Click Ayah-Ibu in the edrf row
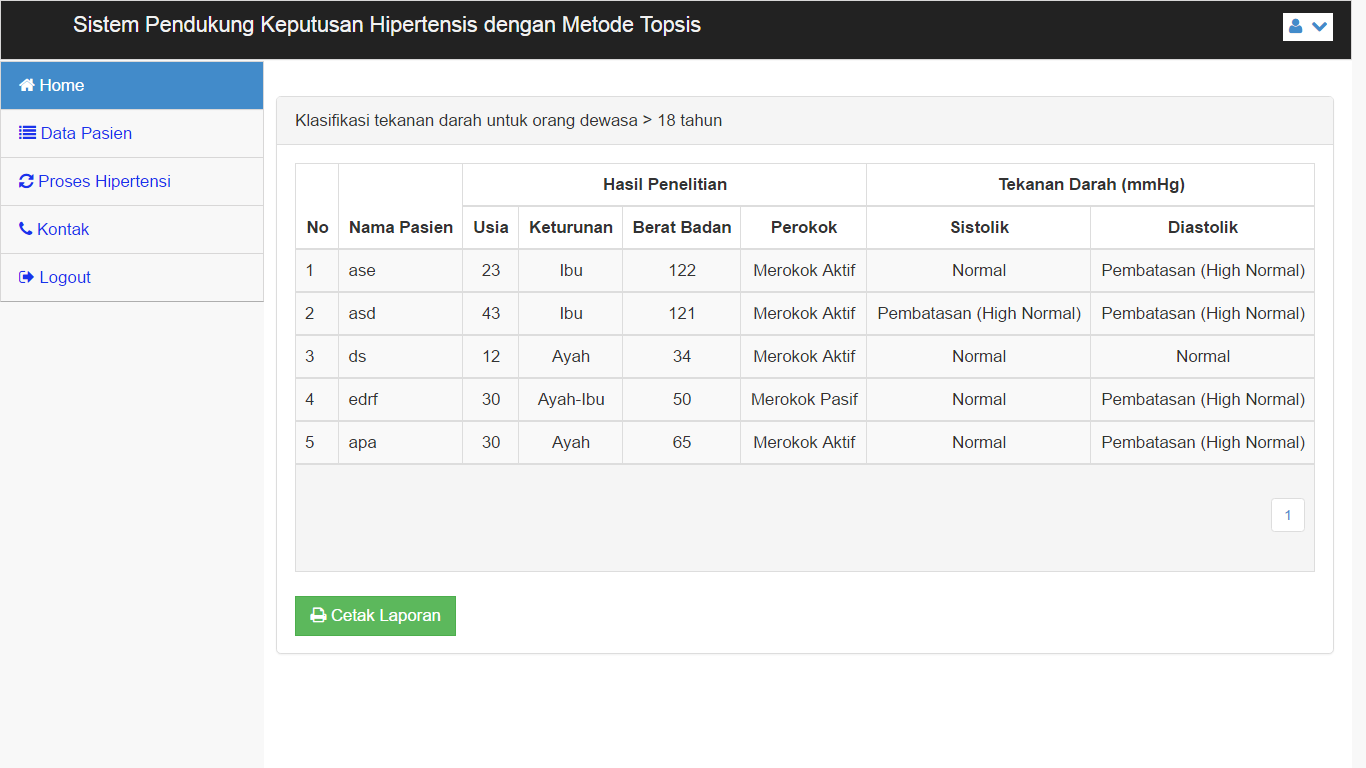Image resolution: width=1366 pixels, height=768 pixels. [571, 399]
